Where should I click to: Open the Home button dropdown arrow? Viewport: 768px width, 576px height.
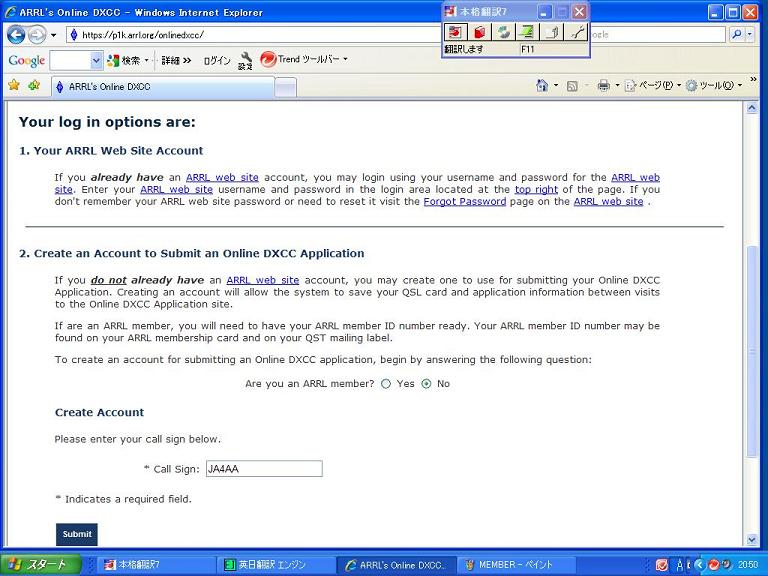tap(556, 86)
